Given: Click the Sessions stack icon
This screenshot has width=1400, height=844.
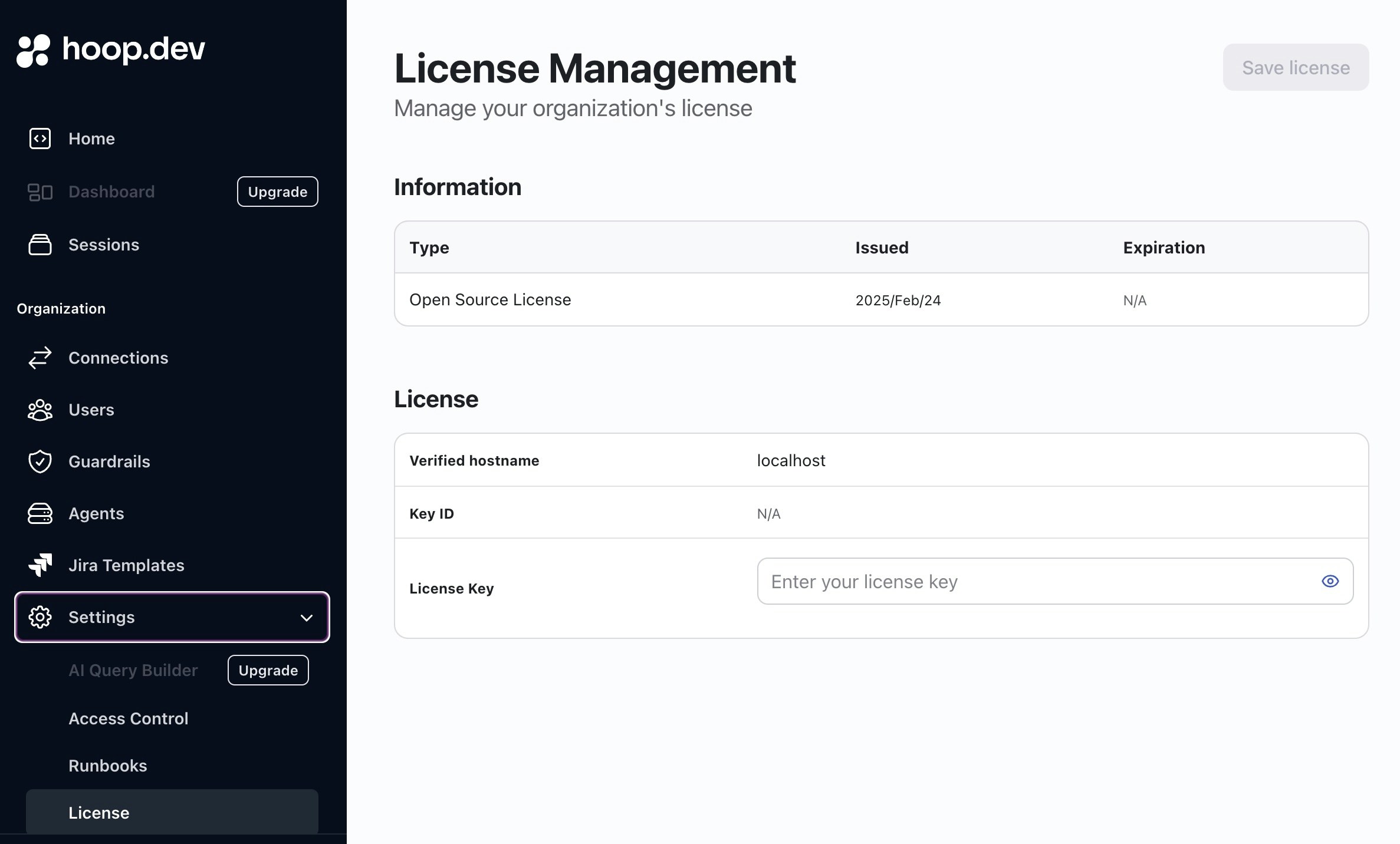Looking at the screenshot, I should [x=40, y=245].
